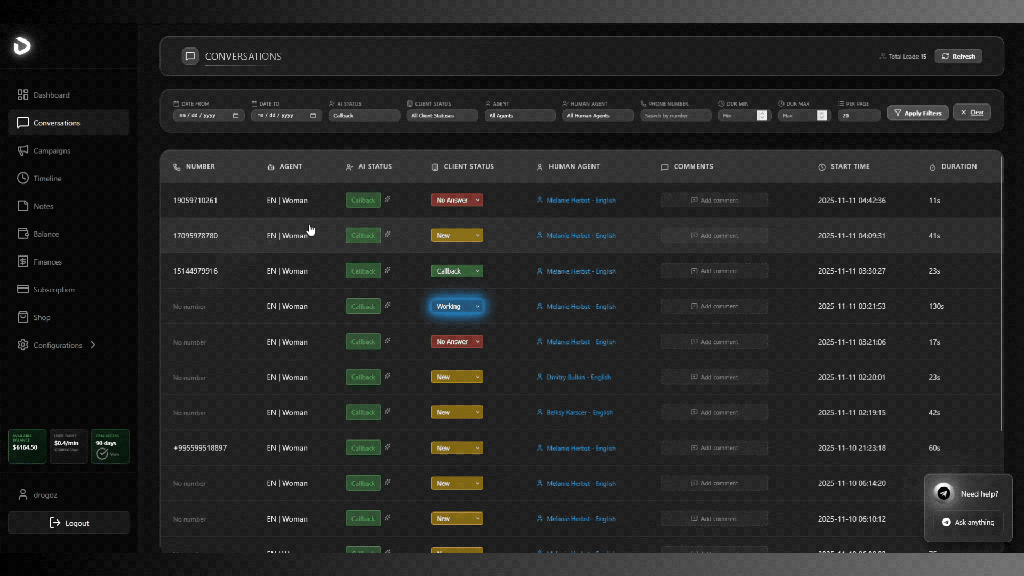Open the Finances menu item

pyautogui.click(x=47, y=262)
